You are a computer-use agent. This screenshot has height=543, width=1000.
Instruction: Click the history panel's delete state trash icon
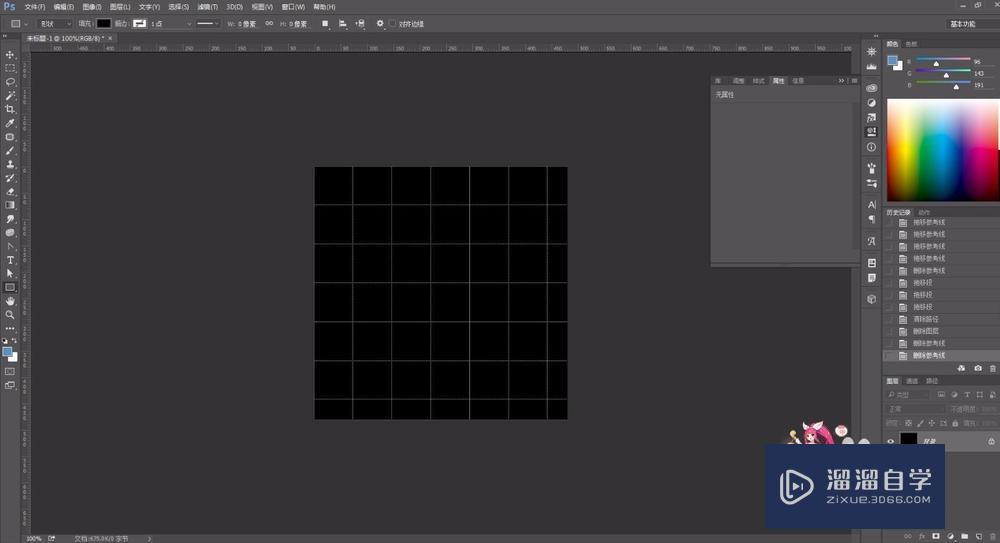pyautogui.click(x=992, y=369)
